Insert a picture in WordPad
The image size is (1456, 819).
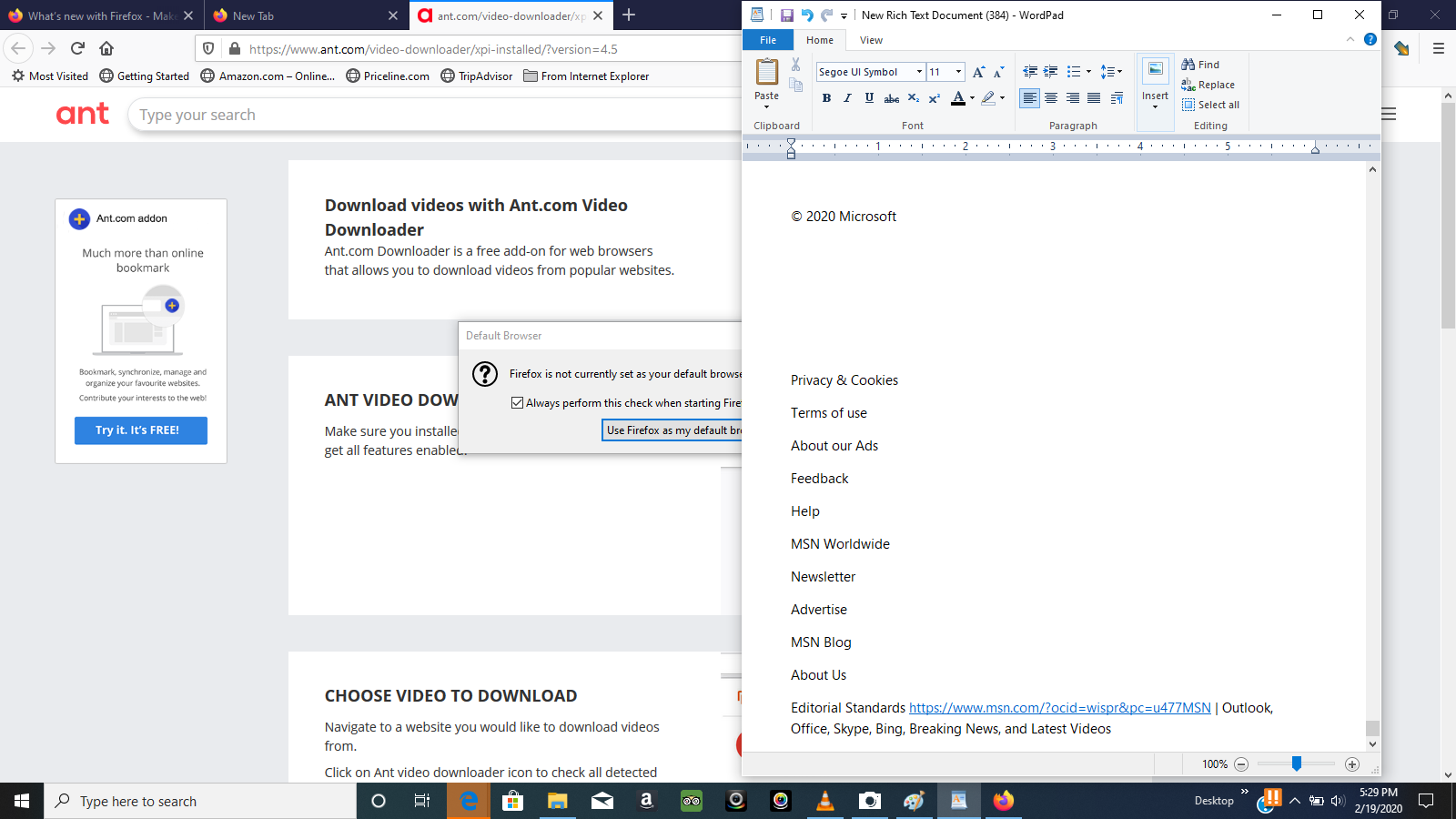1155,71
